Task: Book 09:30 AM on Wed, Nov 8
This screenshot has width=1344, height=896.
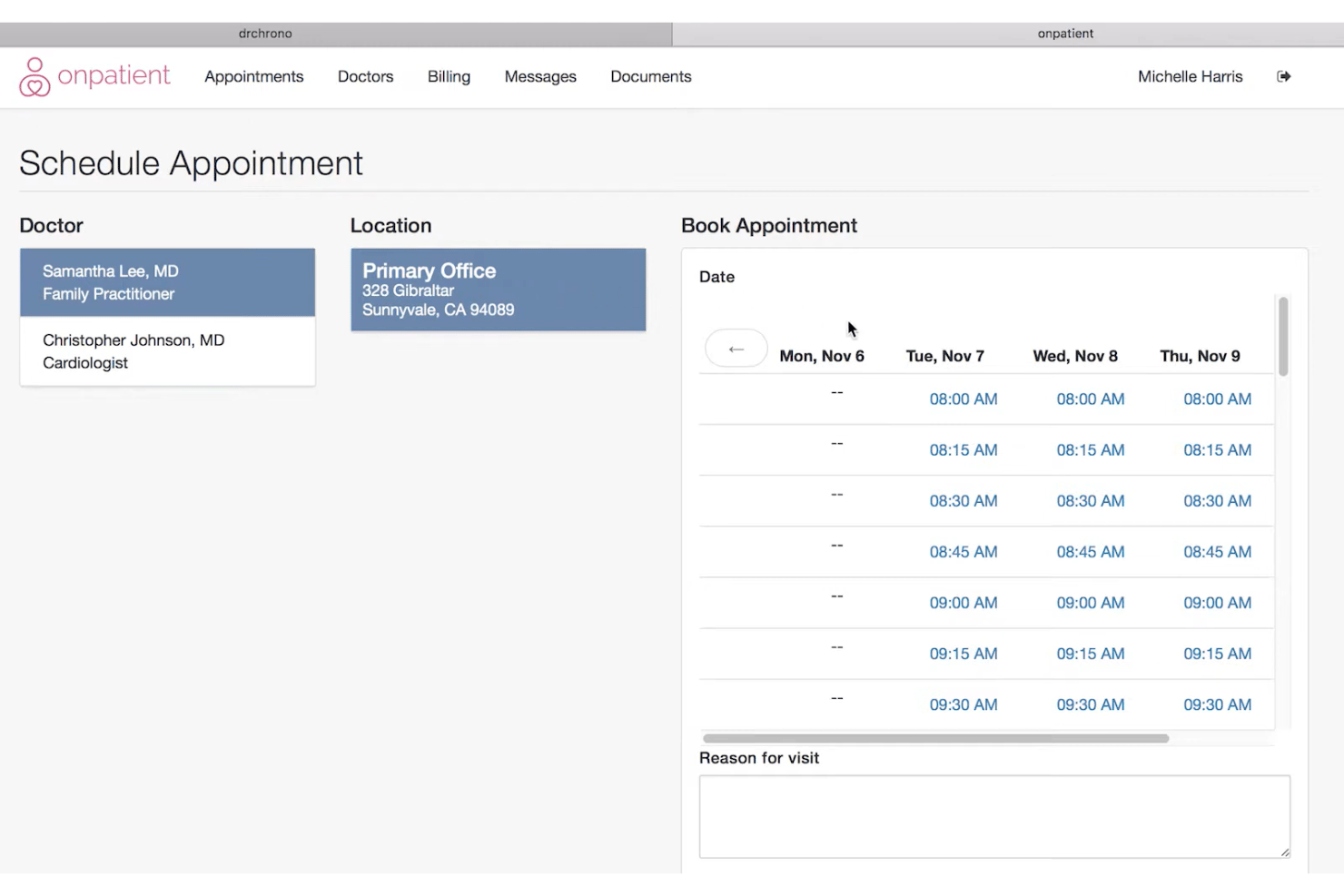Action: pos(1091,704)
